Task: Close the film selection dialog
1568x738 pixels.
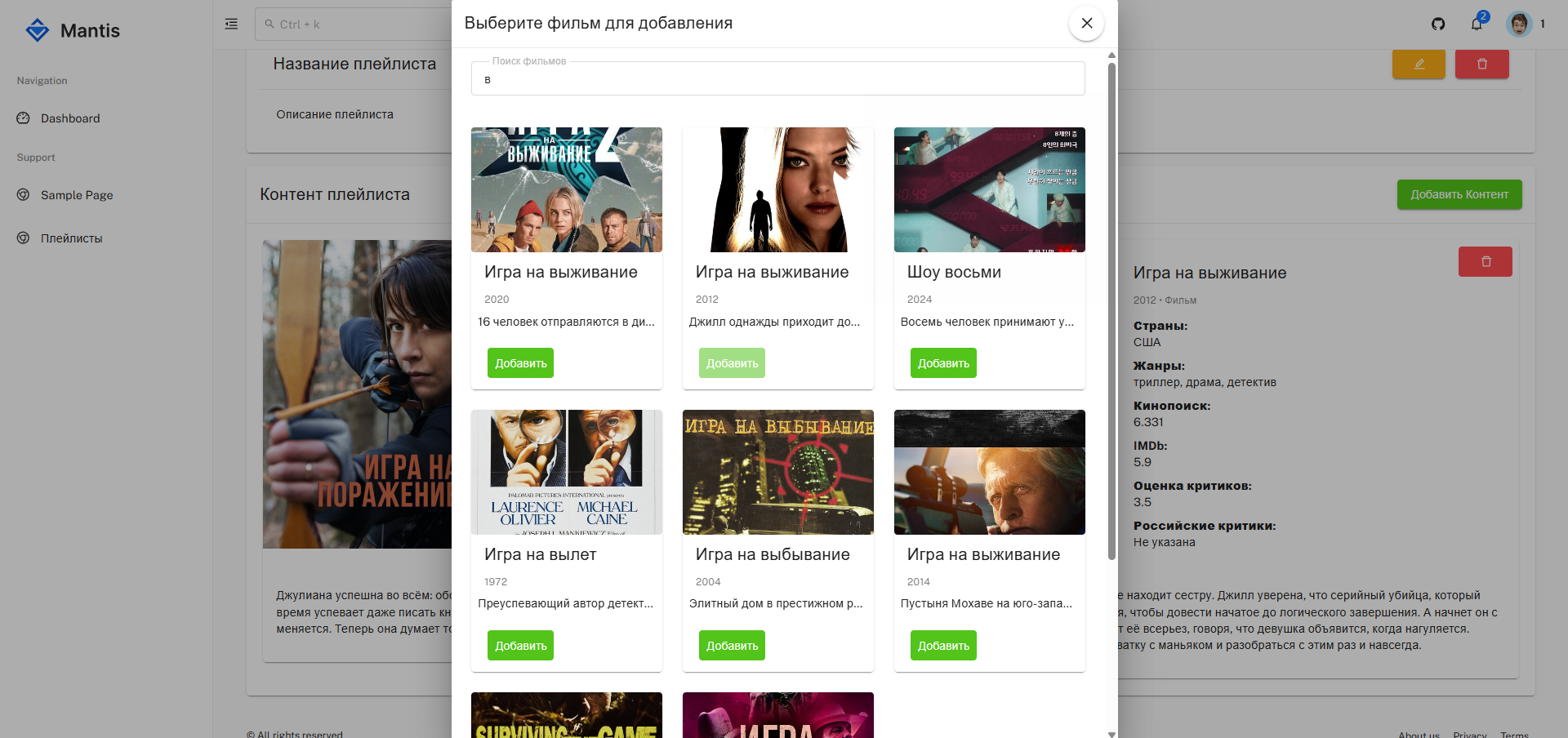Action: 1086,23
